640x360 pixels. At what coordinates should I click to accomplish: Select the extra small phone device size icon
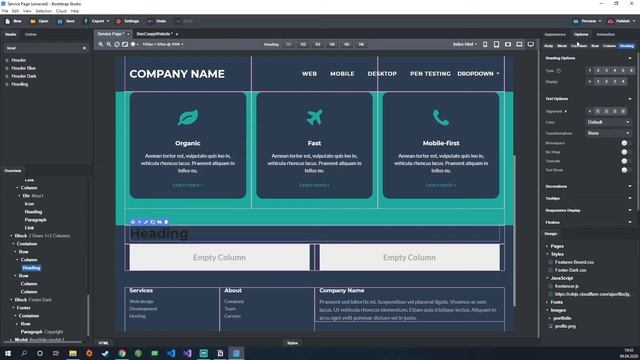tap(485, 44)
